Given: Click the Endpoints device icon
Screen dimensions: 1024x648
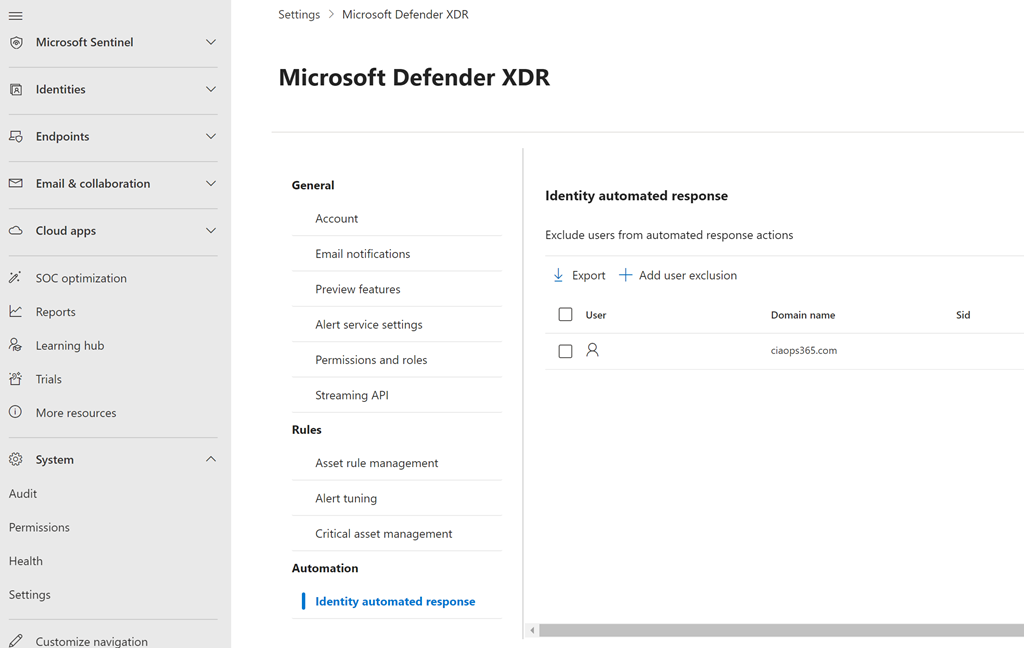Looking at the screenshot, I should pos(16,136).
